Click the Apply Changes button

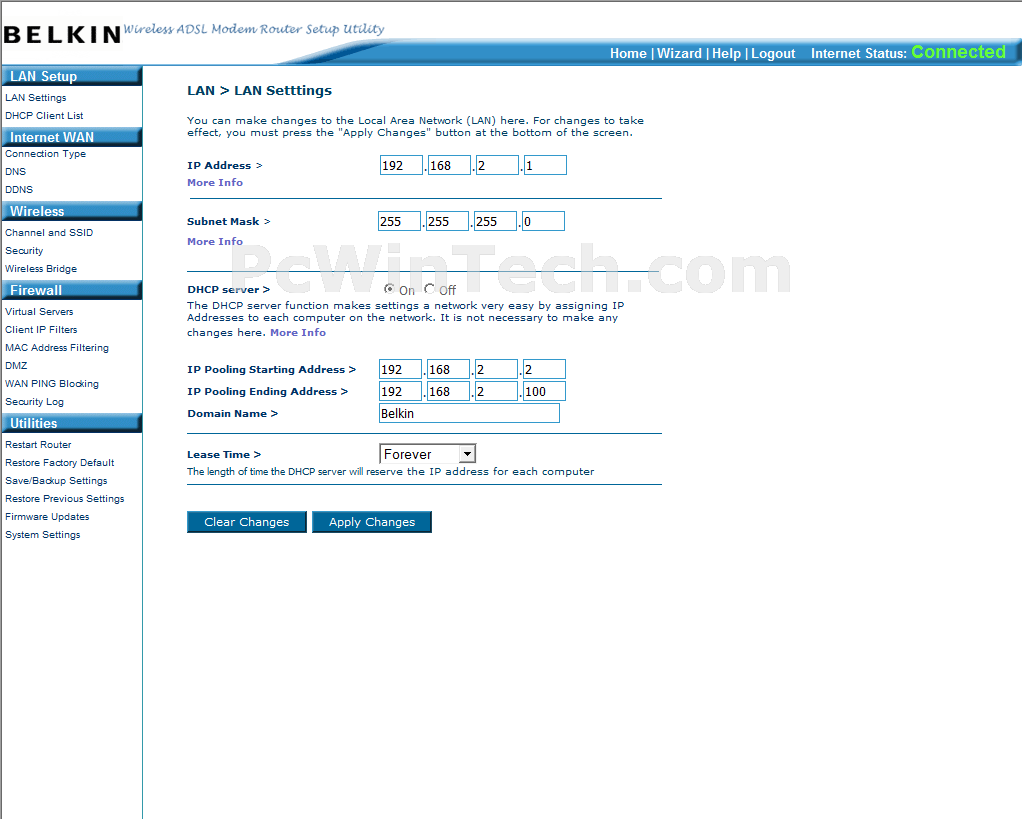372,522
